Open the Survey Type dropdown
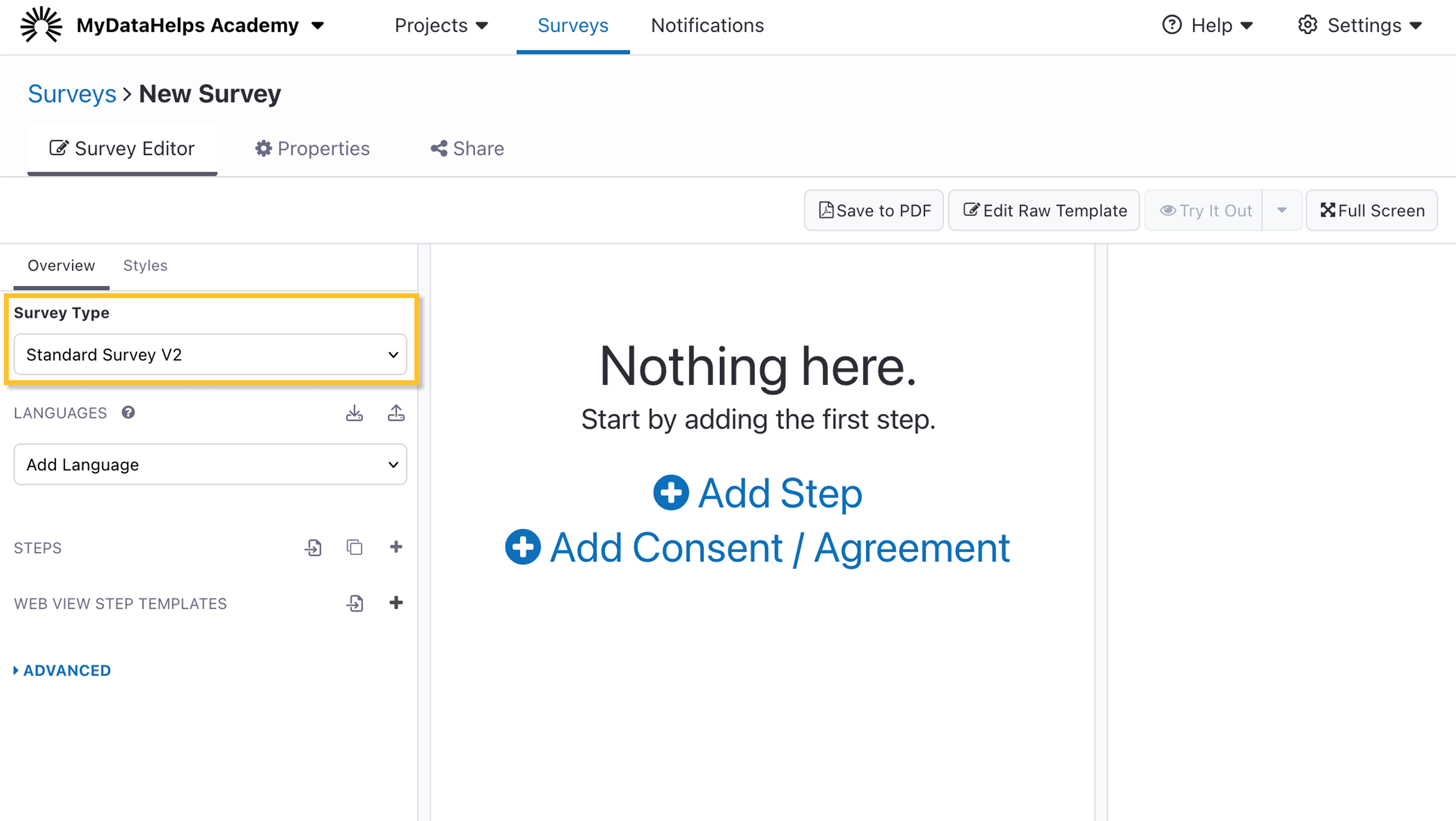The image size is (1456, 821). (210, 354)
